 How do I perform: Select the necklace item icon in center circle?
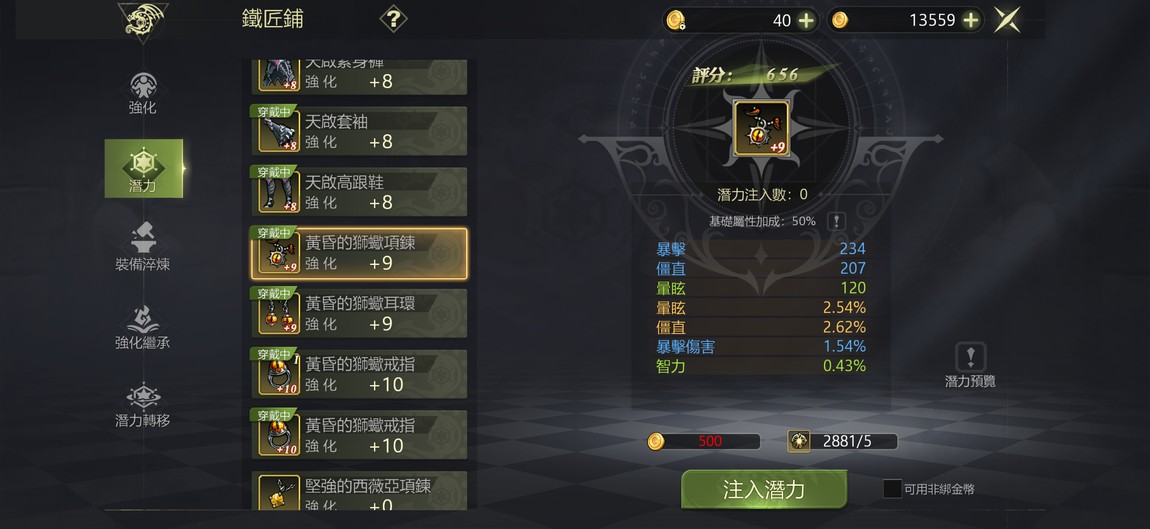coord(761,128)
